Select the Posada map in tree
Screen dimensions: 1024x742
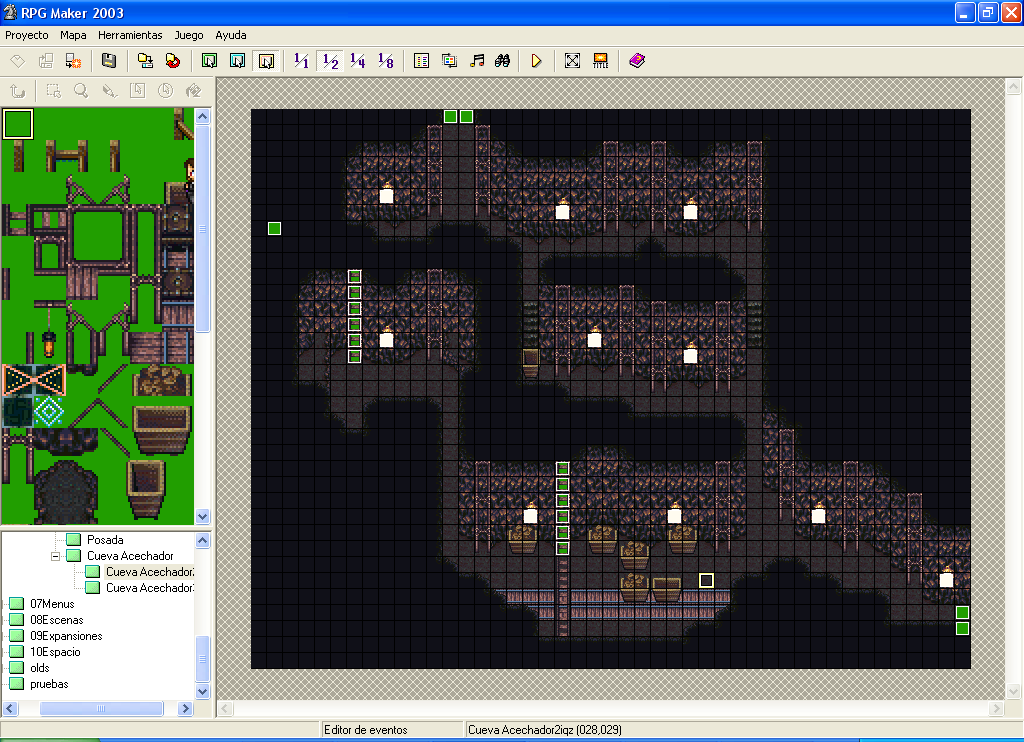pyautogui.click(x=104, y=540)
